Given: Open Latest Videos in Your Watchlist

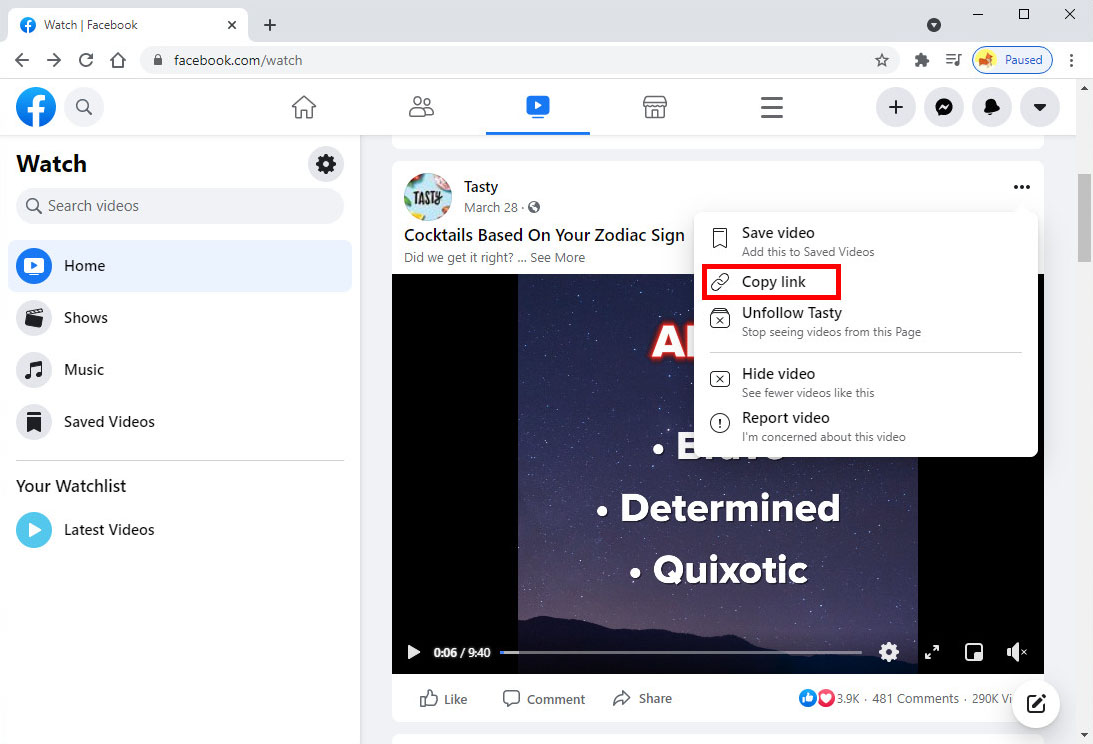Looking at the screenshot, I should (x=180, y=530).
